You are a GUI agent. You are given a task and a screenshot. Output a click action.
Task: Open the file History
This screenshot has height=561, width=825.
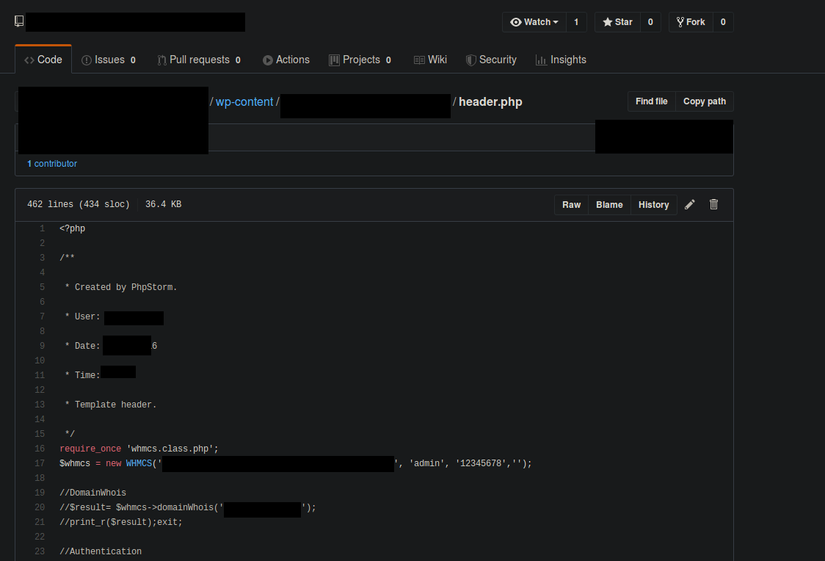coord(653,205)
